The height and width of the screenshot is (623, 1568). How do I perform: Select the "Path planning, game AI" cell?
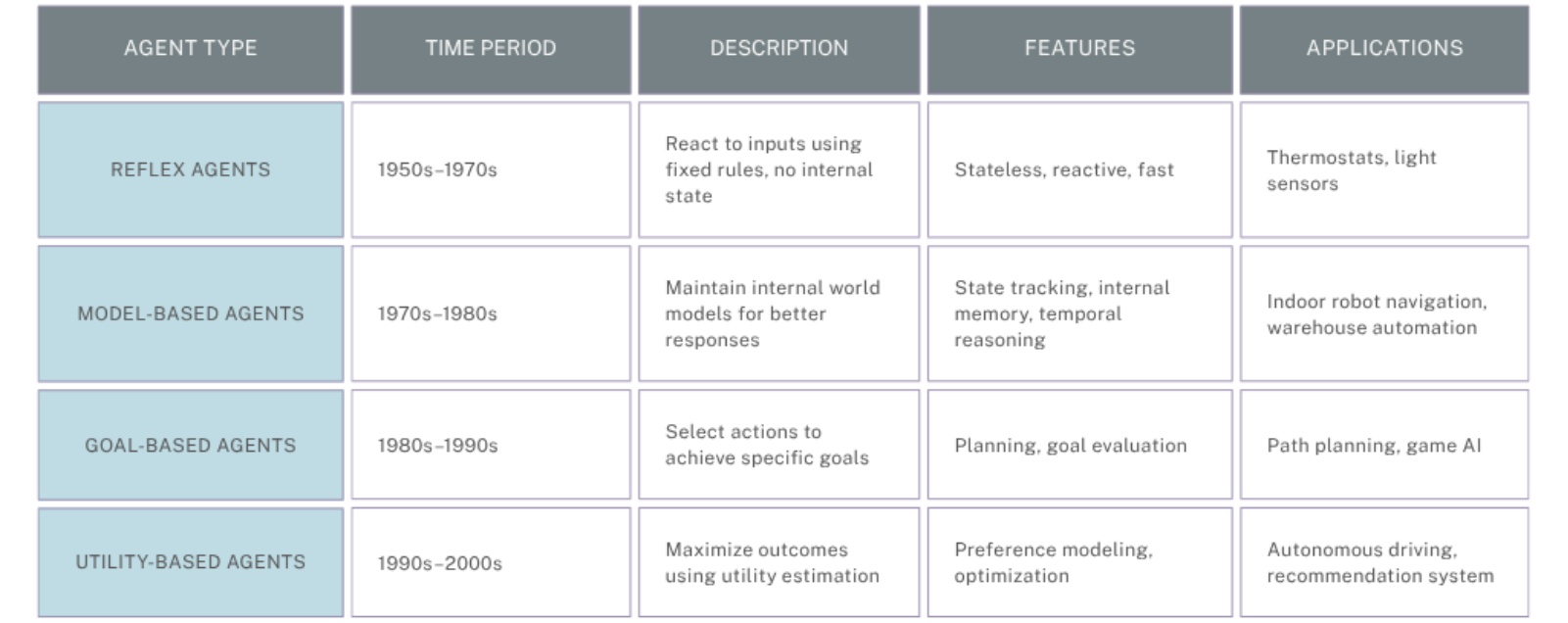click(x=1374, y=446)
